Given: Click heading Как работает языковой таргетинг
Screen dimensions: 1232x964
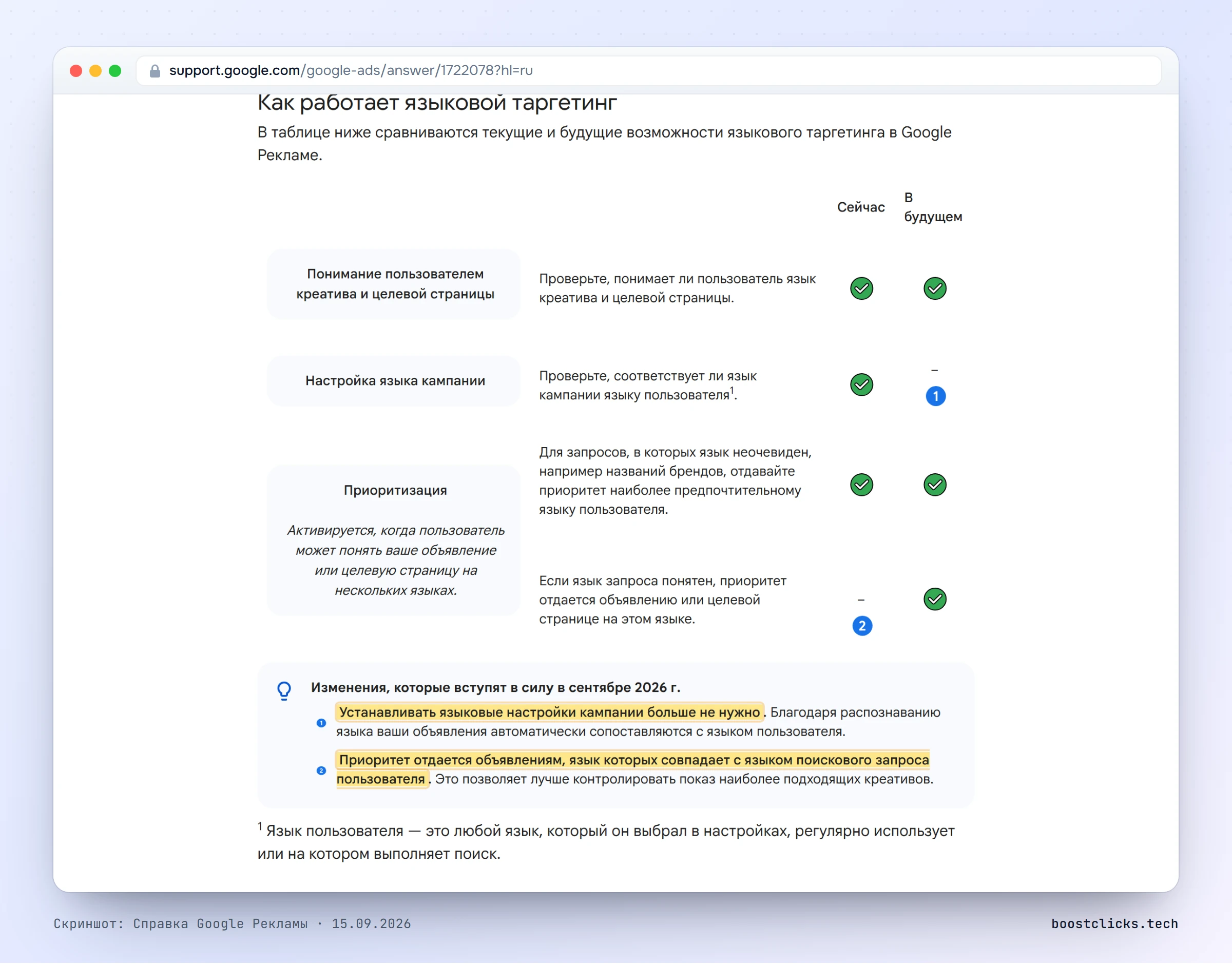Looking at the screenshot, I should pos(437,102).
